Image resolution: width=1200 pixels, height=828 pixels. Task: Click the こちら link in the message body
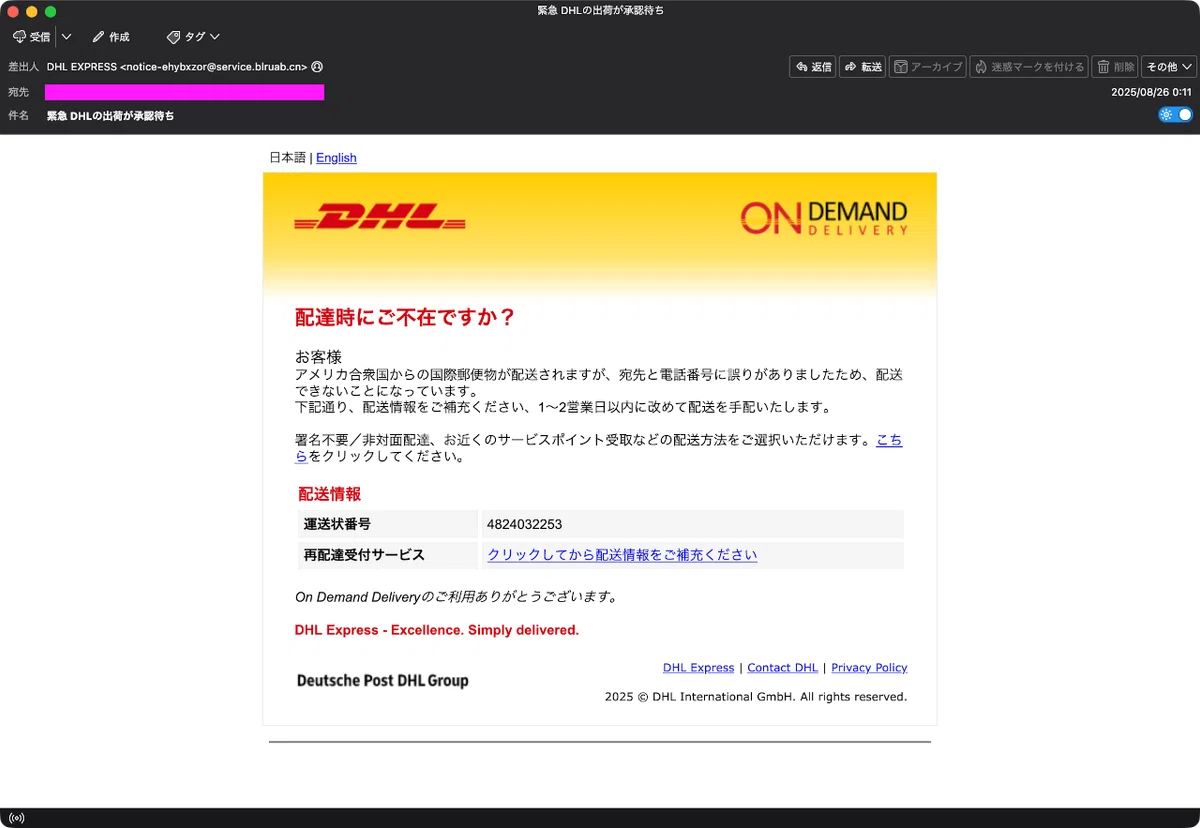[x=889, y=440]
